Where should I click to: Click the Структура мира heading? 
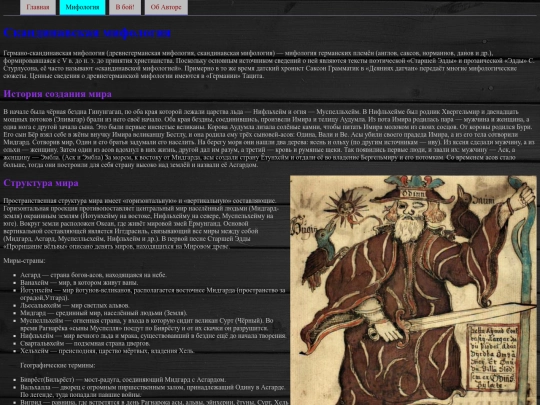click(x=41, y=183)
